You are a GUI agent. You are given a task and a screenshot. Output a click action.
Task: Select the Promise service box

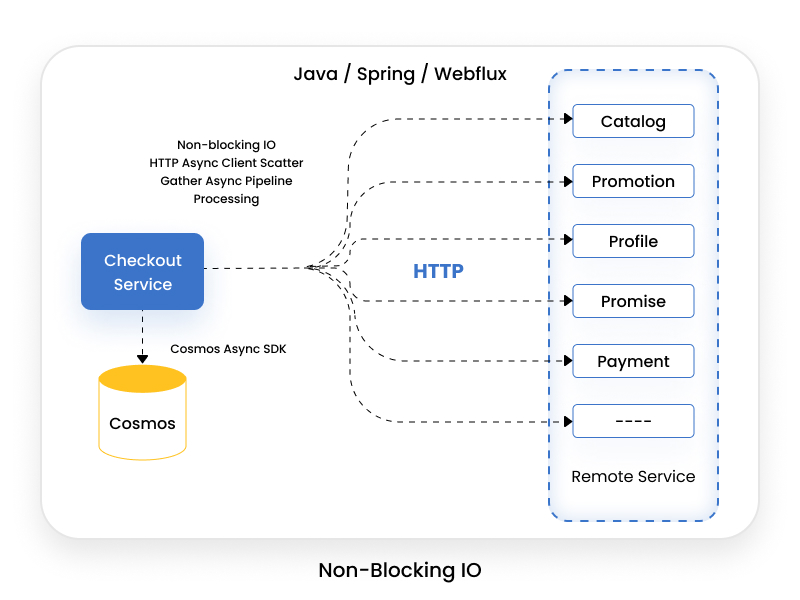(633, 301)
